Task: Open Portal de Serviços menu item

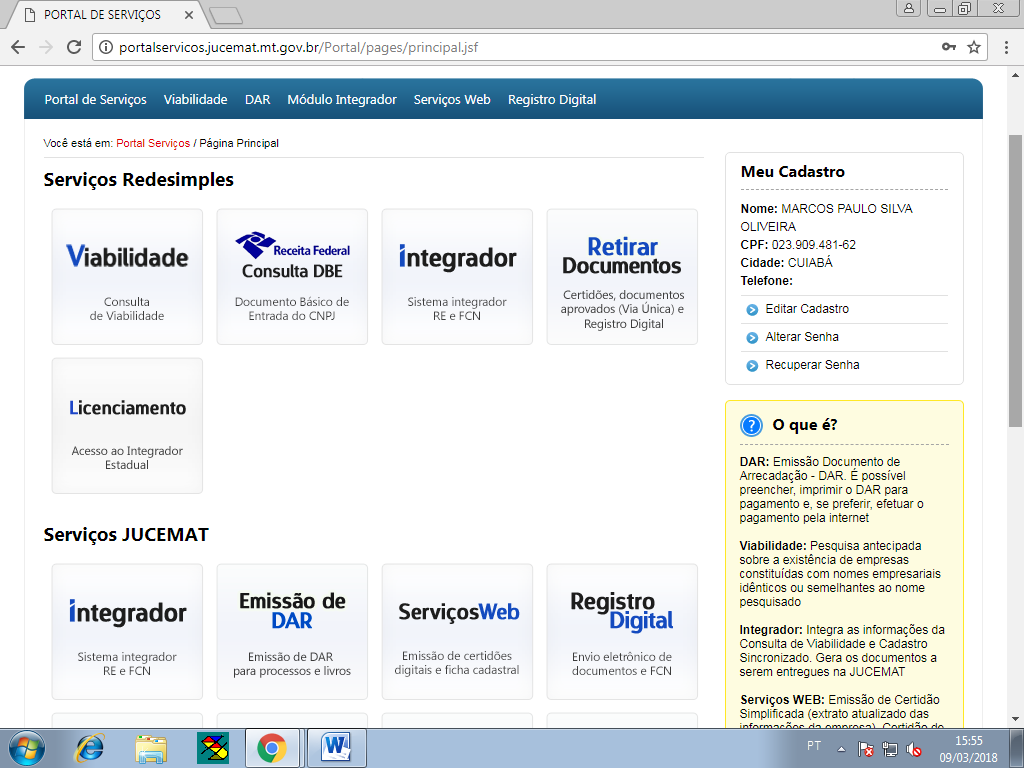Action: pyautogui.click(x=95, y=99)
